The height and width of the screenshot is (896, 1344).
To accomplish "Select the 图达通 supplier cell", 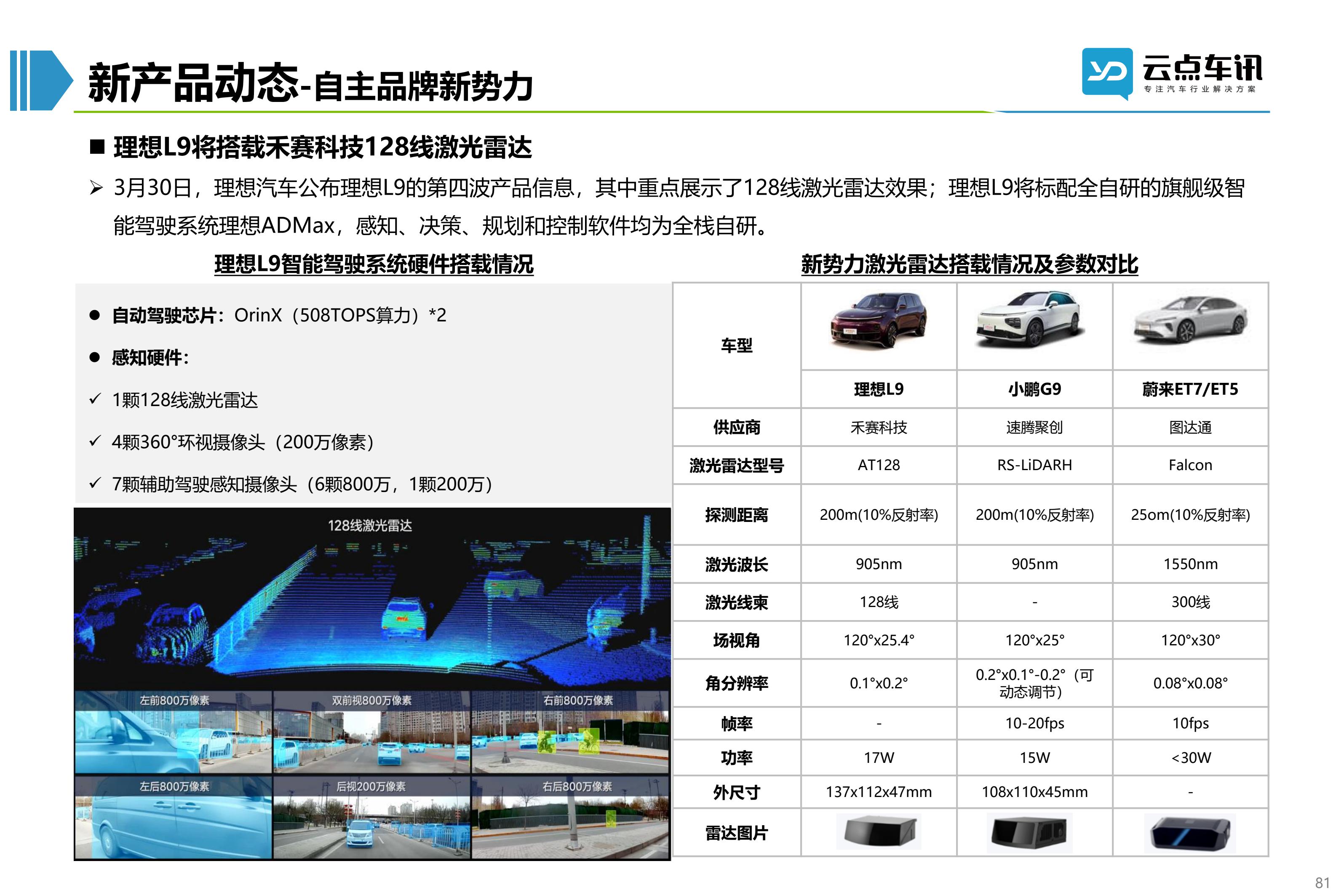I will 1190,427.
